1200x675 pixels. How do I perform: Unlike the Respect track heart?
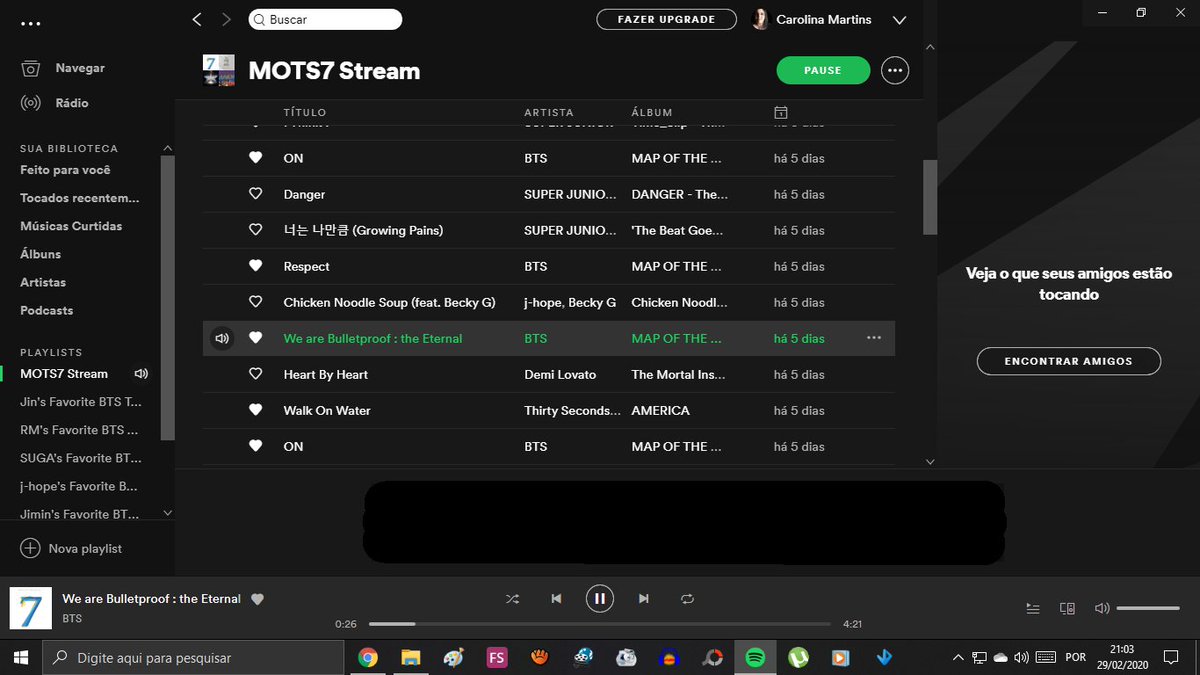point(255,266)
